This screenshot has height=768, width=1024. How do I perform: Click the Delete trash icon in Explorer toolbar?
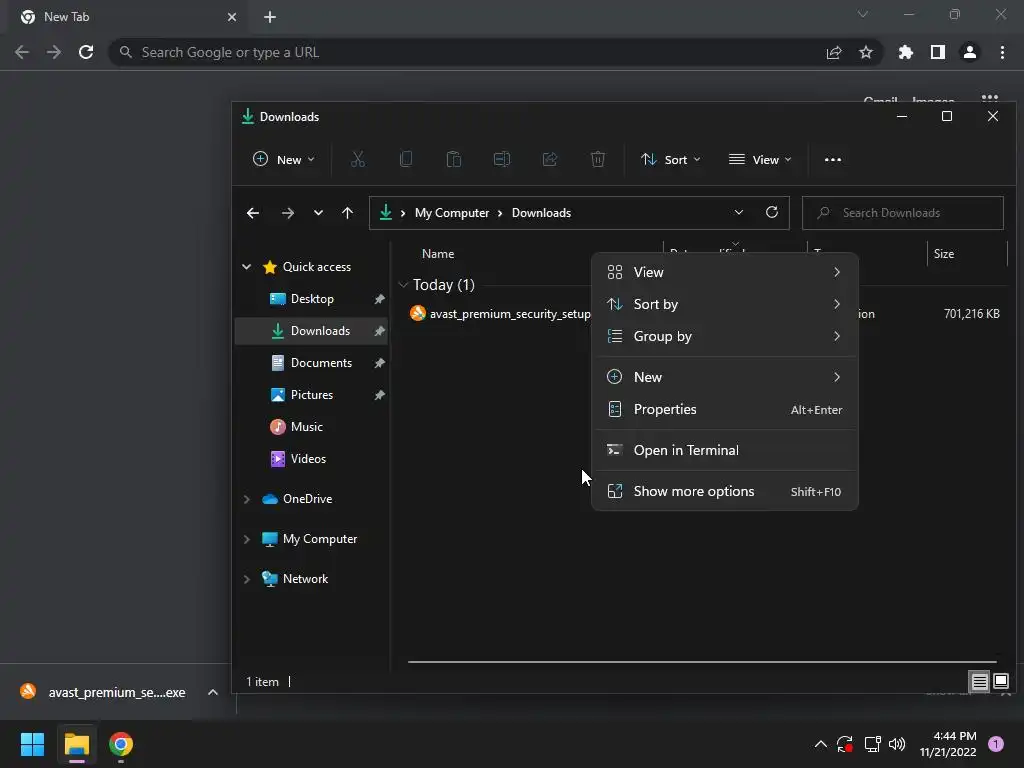(598, 159)
